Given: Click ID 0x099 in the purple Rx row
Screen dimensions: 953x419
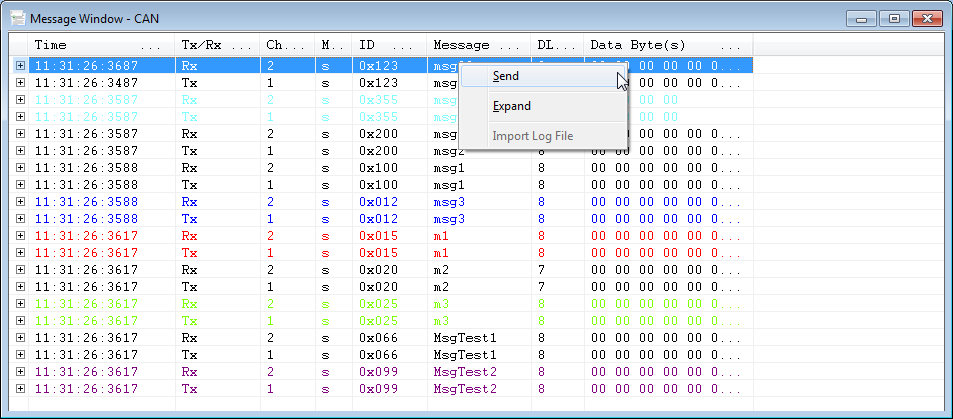Looking at the screenshot, I should (379, 372).
